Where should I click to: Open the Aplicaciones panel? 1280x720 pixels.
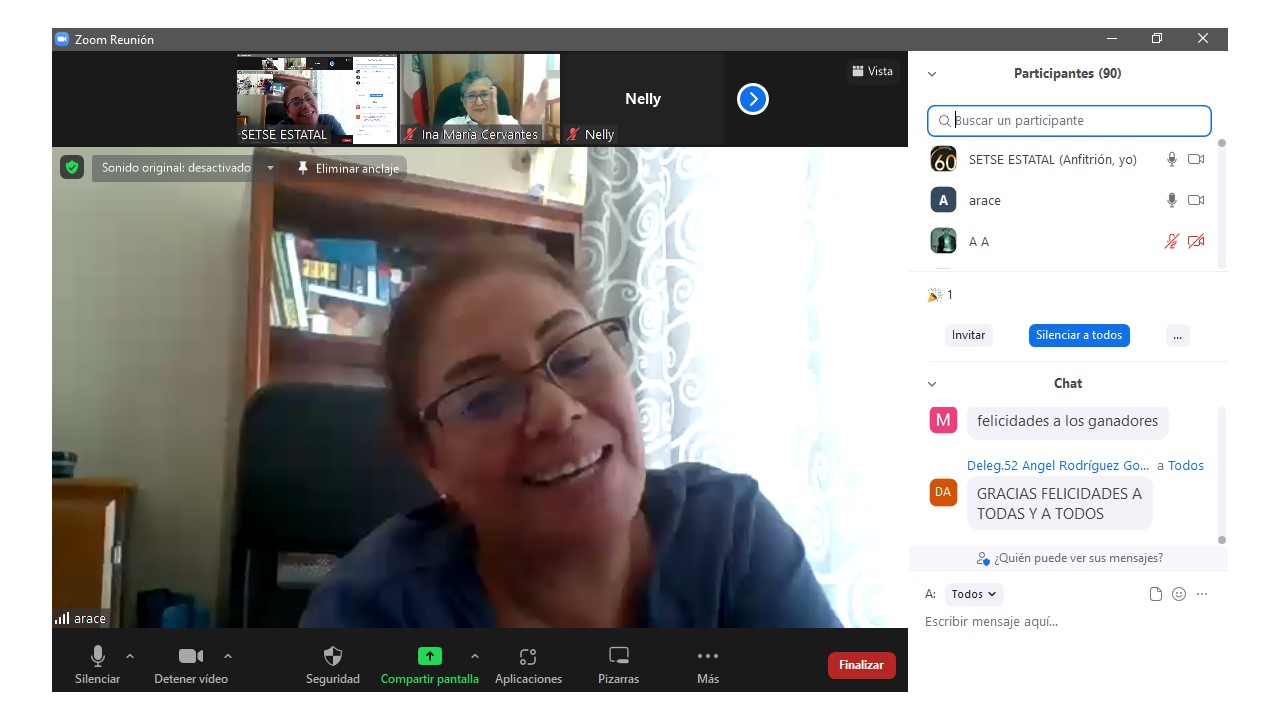(528, 665)
